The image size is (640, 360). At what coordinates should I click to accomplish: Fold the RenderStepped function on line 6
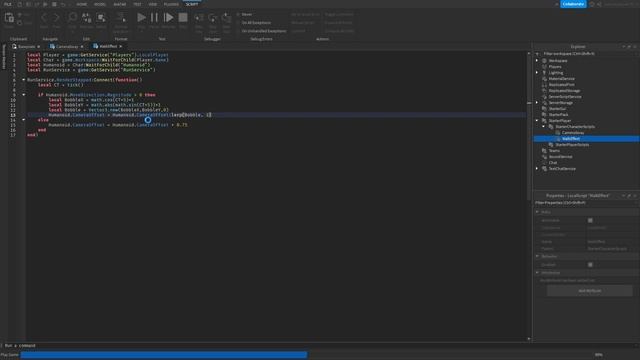tap(24, 80)
